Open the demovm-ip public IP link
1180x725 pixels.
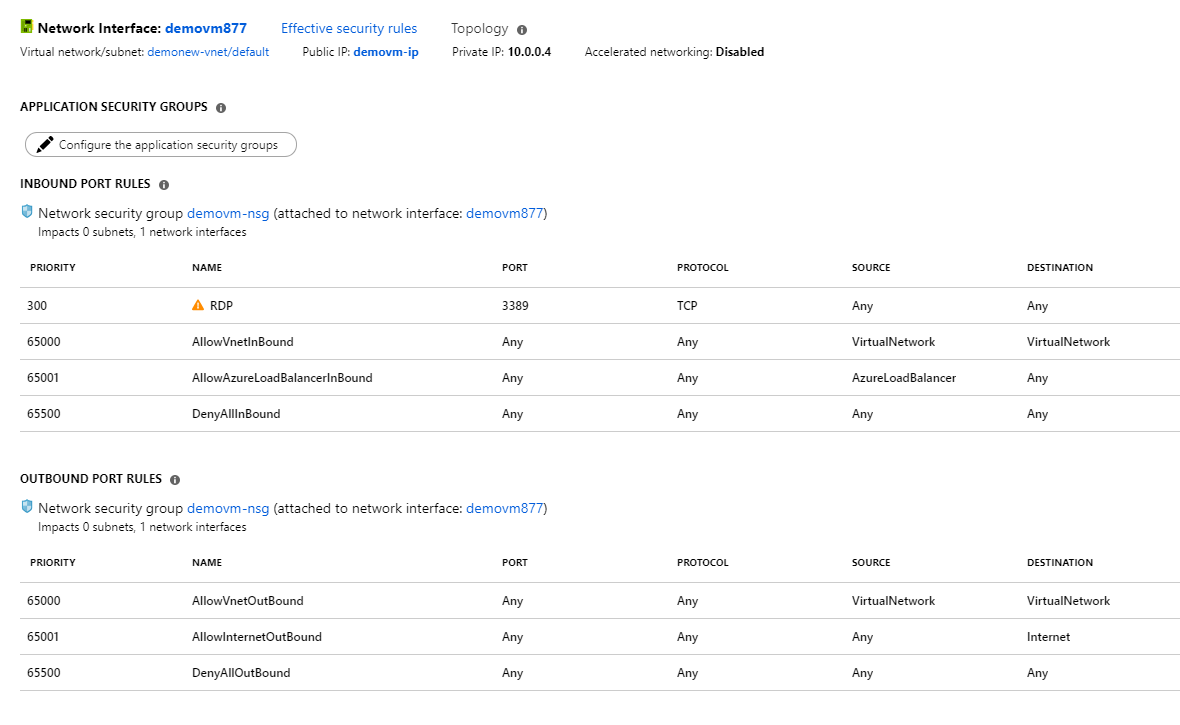[386, 52]
